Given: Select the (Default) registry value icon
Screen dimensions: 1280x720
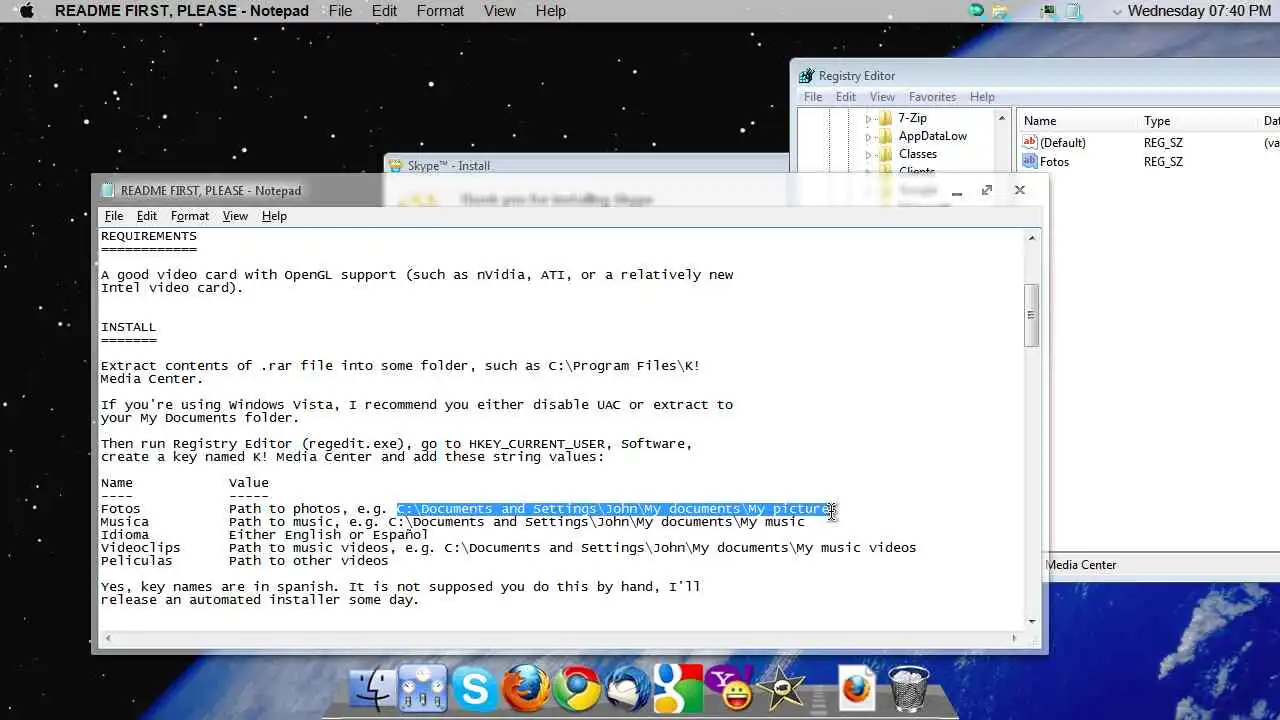Looking at the screenshot, I should coord(1030,143).
